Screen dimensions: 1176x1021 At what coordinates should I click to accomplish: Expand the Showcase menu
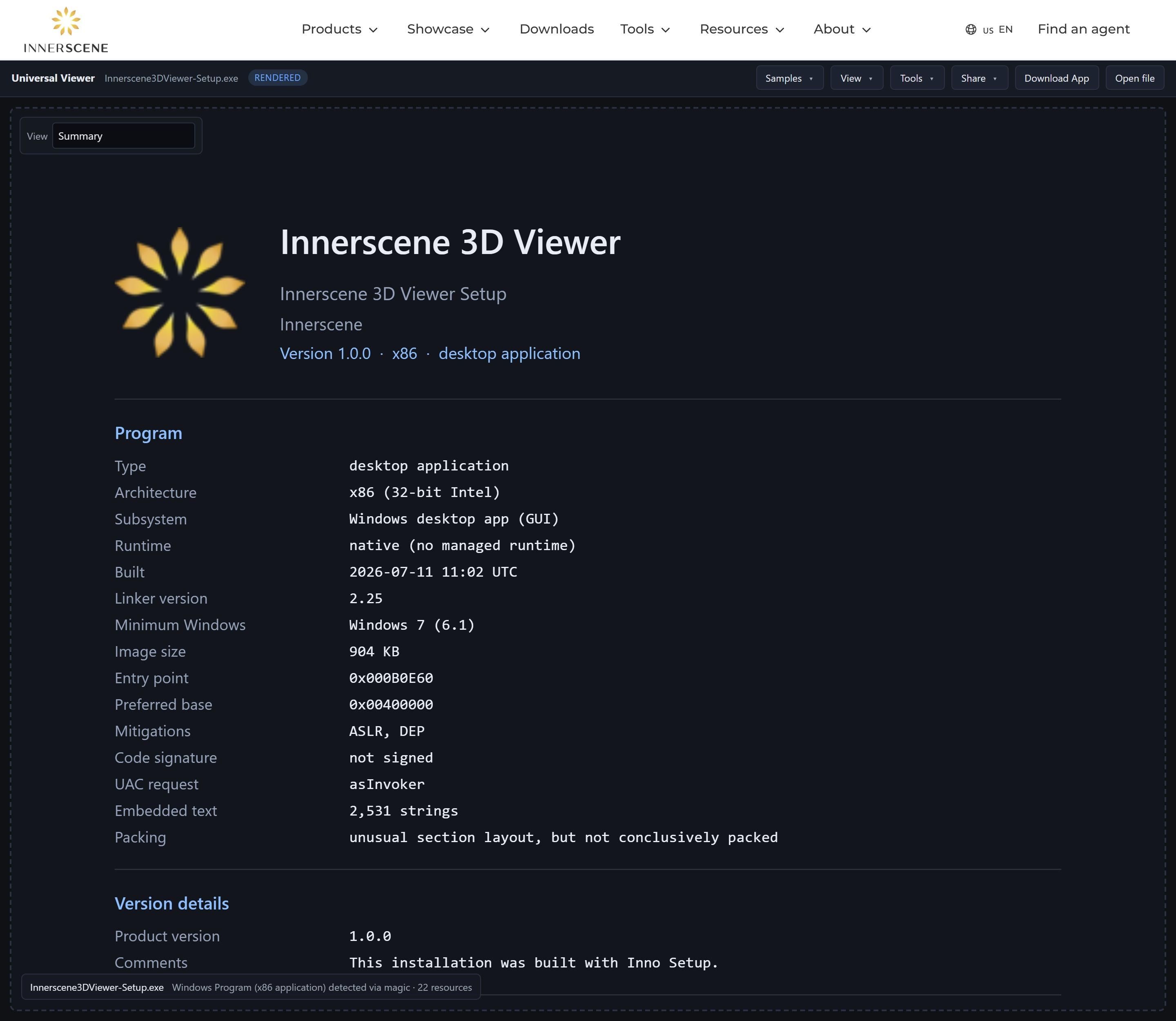[x=448, y=29]
